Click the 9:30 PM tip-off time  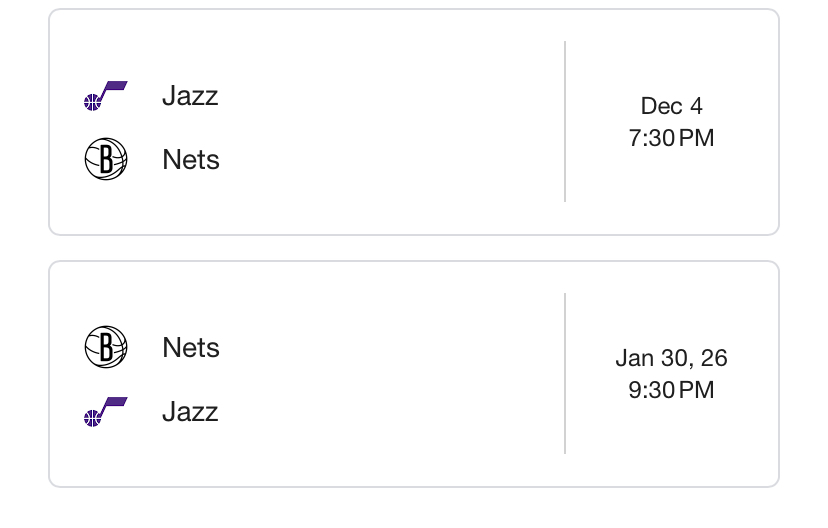671,390
